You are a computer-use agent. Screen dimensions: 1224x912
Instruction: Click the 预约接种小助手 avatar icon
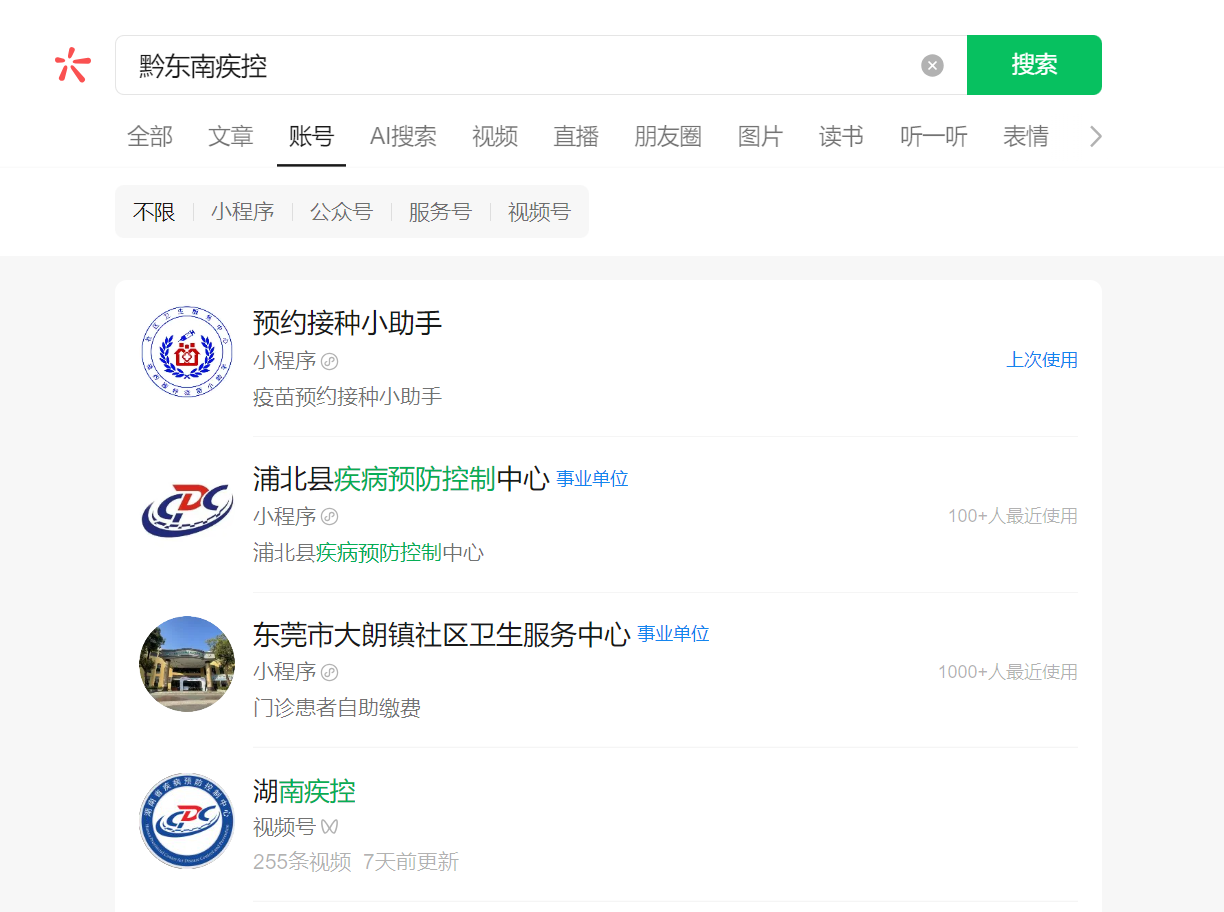point(187,352)
